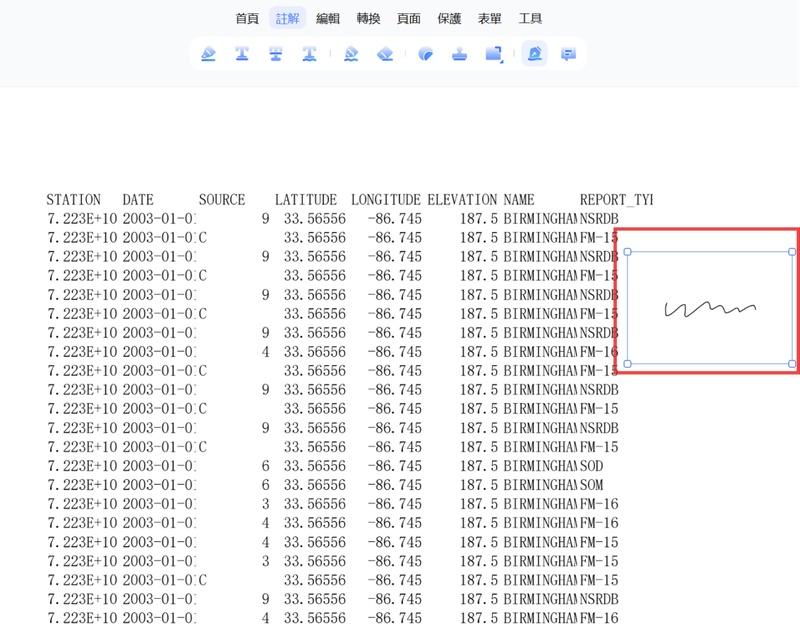Open the 表單 tab
The image size is (800, 624).
pos(489,18)
